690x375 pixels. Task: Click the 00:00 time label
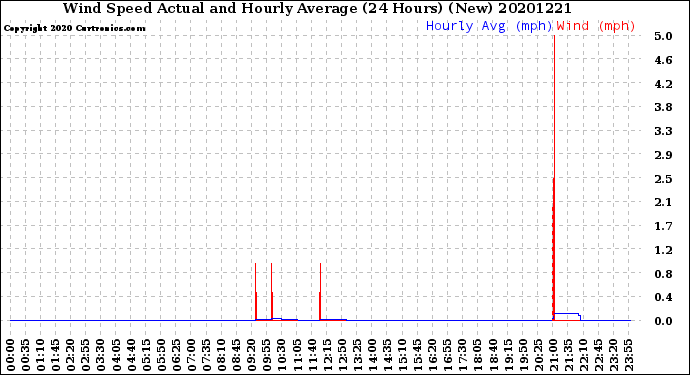[x=11, y=355]
